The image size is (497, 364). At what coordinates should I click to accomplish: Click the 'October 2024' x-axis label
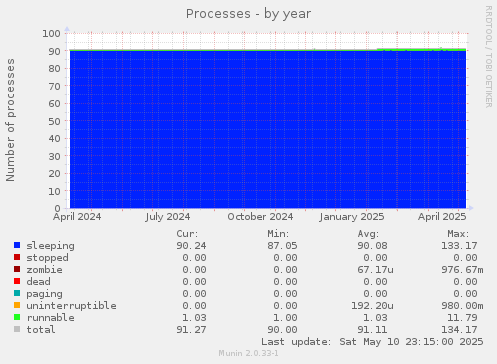pyautogui.click(x=260, y=217)
